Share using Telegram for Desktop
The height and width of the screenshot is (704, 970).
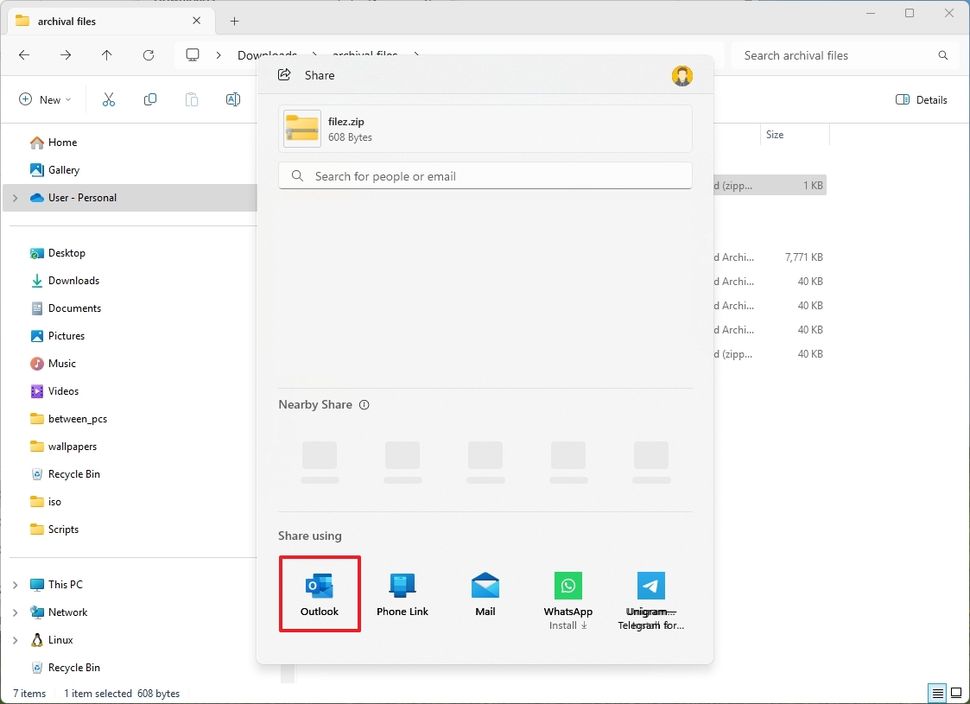coord(650,593)
